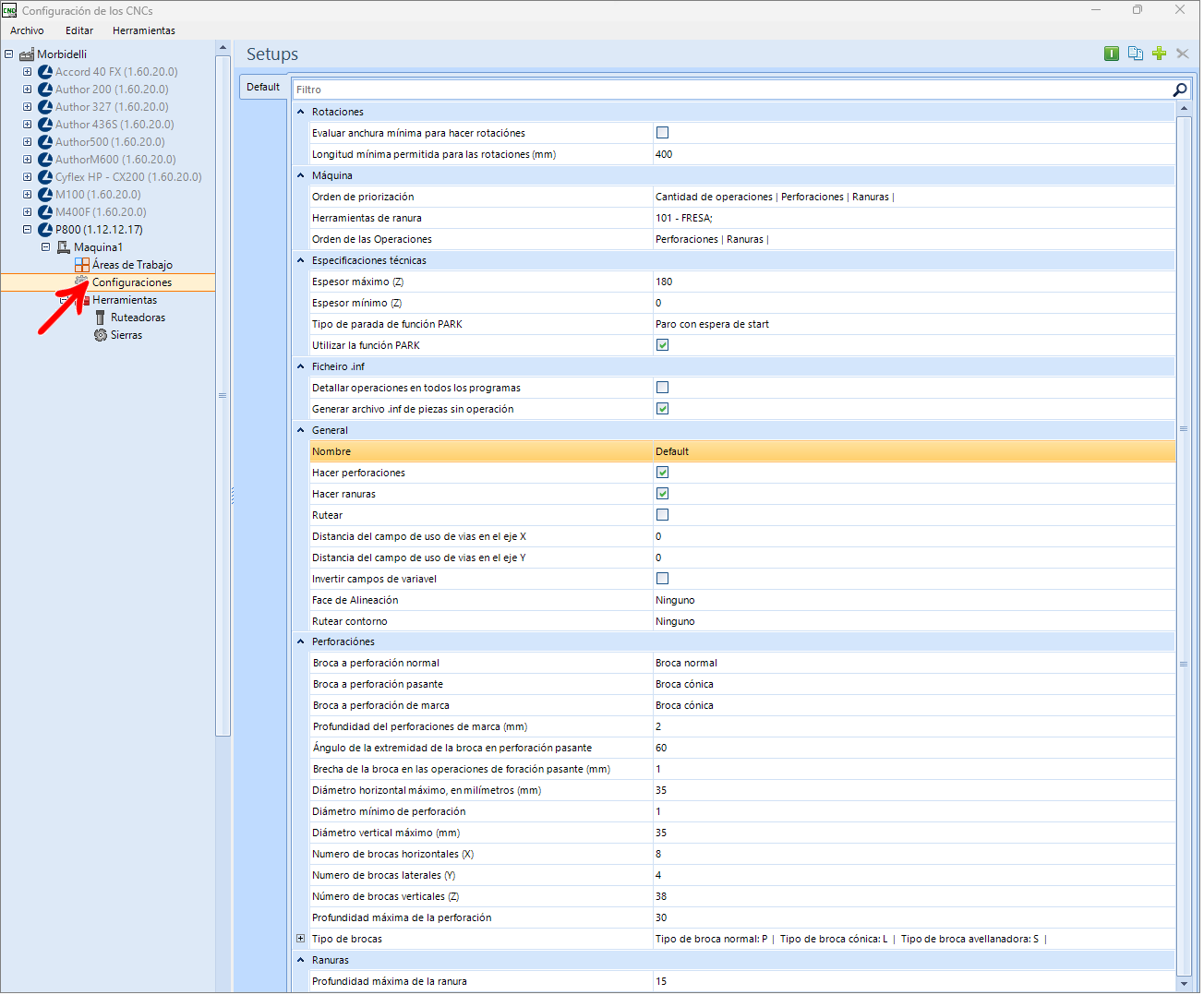
Task: Collapse the Maquina1 tree node
Action: [45, 247]
